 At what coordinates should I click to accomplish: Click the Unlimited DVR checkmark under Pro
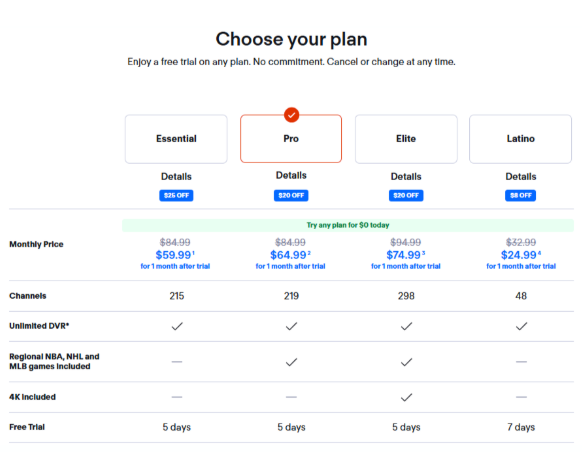tap(291, 326)
